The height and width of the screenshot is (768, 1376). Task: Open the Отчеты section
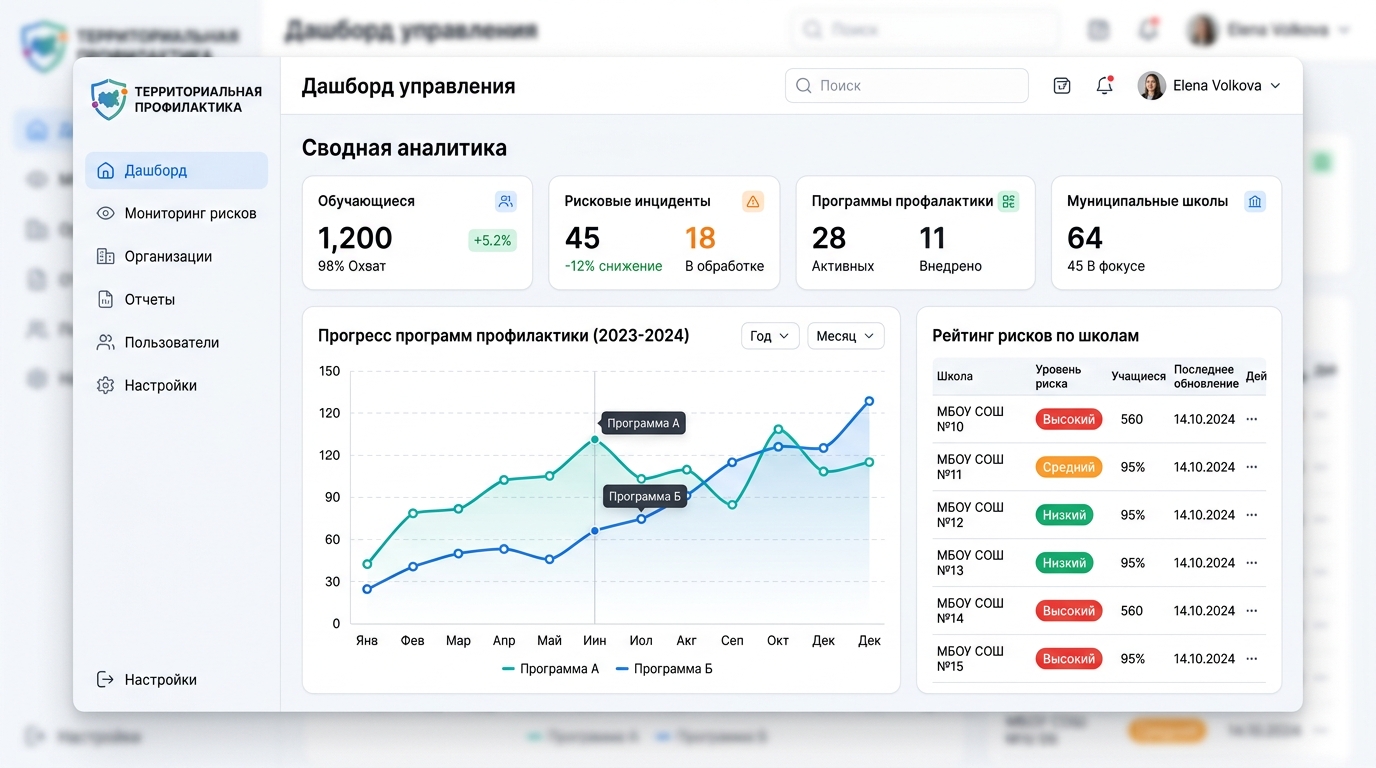[176, 299]
